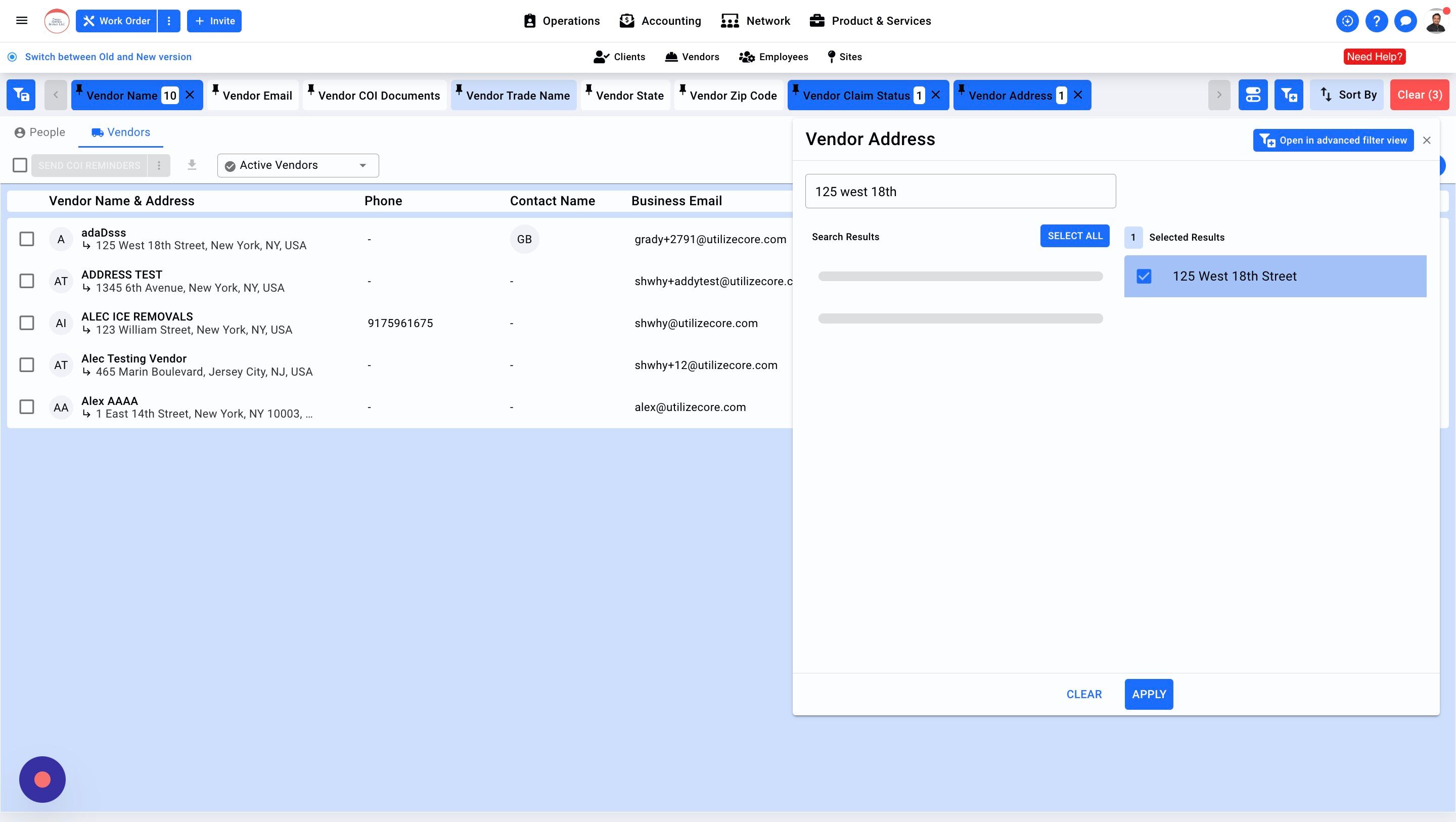This screenshot has height=822, width=1456.
Task: Open the Sort By options
Action: click(x=1347, y=95)
